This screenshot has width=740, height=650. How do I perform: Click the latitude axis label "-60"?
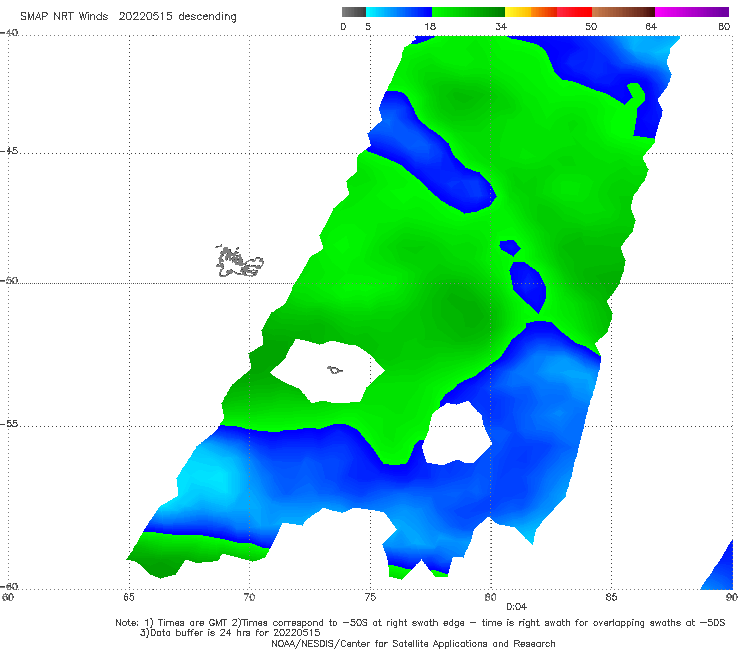coord(9,586)
